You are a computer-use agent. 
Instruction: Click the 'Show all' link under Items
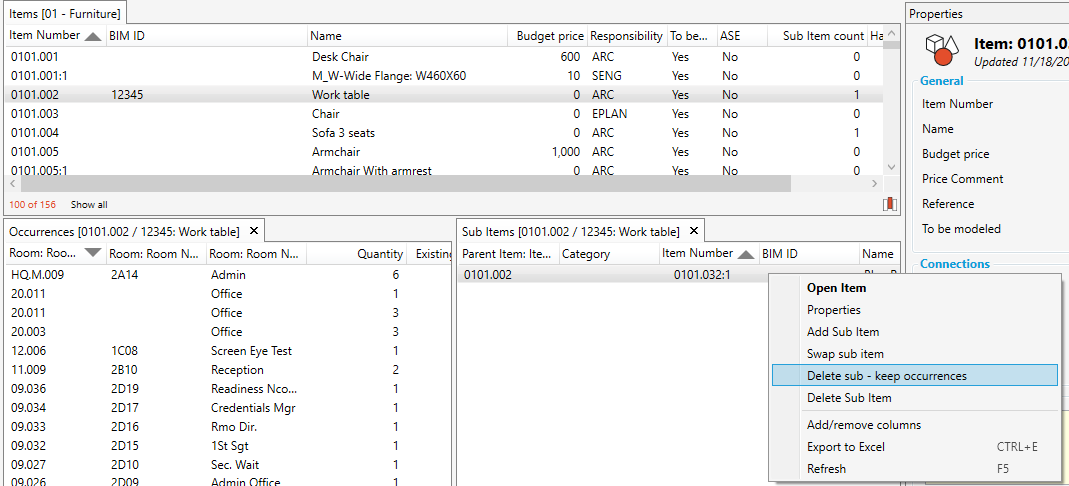[x=89, y=204]
